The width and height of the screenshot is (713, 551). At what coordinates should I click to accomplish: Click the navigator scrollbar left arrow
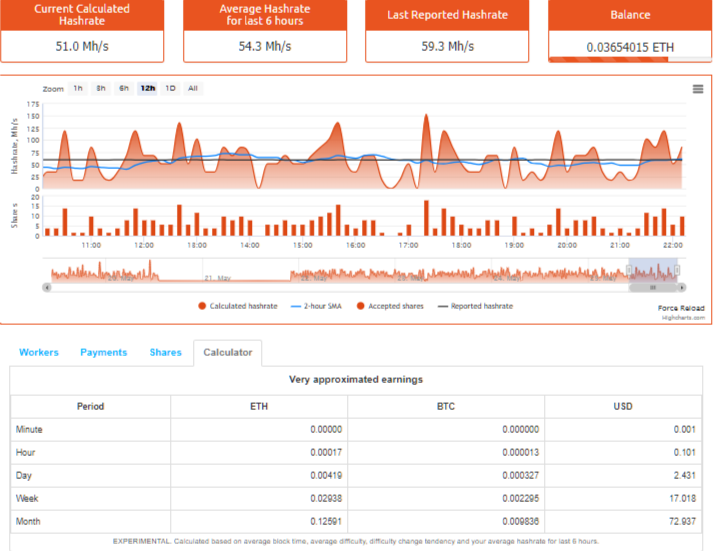47,287
